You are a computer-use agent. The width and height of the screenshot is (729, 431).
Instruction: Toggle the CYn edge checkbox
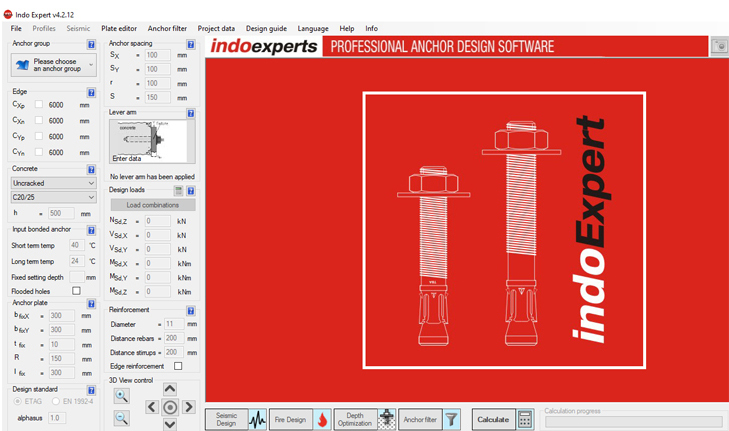coord(39,152)
